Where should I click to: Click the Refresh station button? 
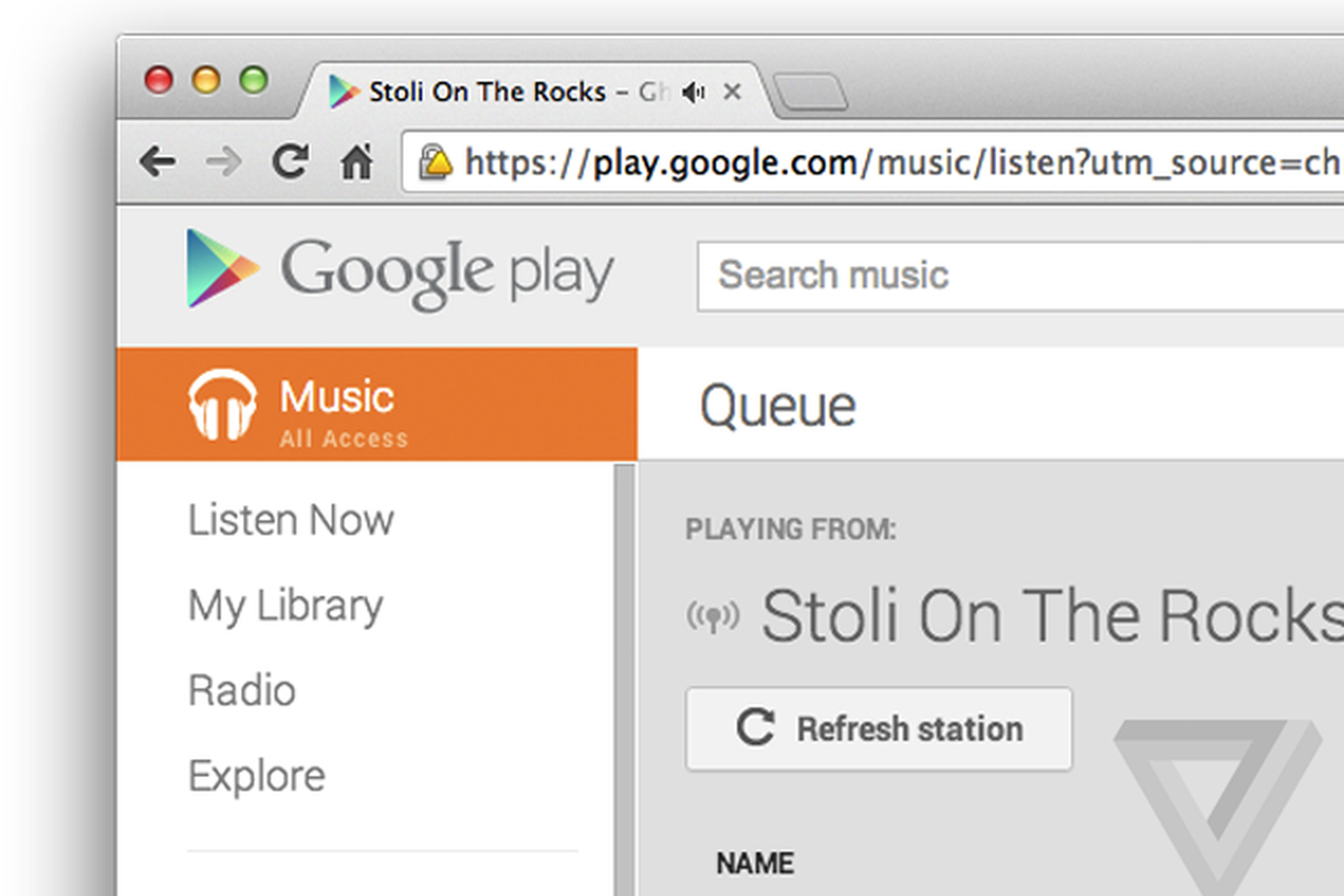click(879, 729)
